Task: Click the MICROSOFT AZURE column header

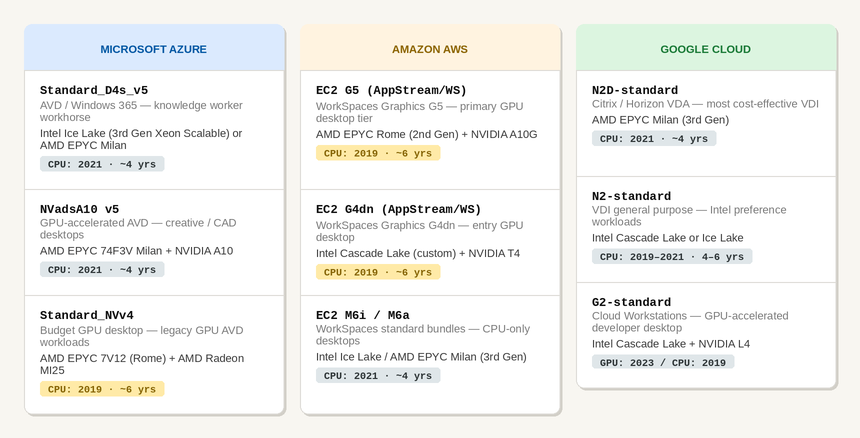Action: click(x=154, y=49)
